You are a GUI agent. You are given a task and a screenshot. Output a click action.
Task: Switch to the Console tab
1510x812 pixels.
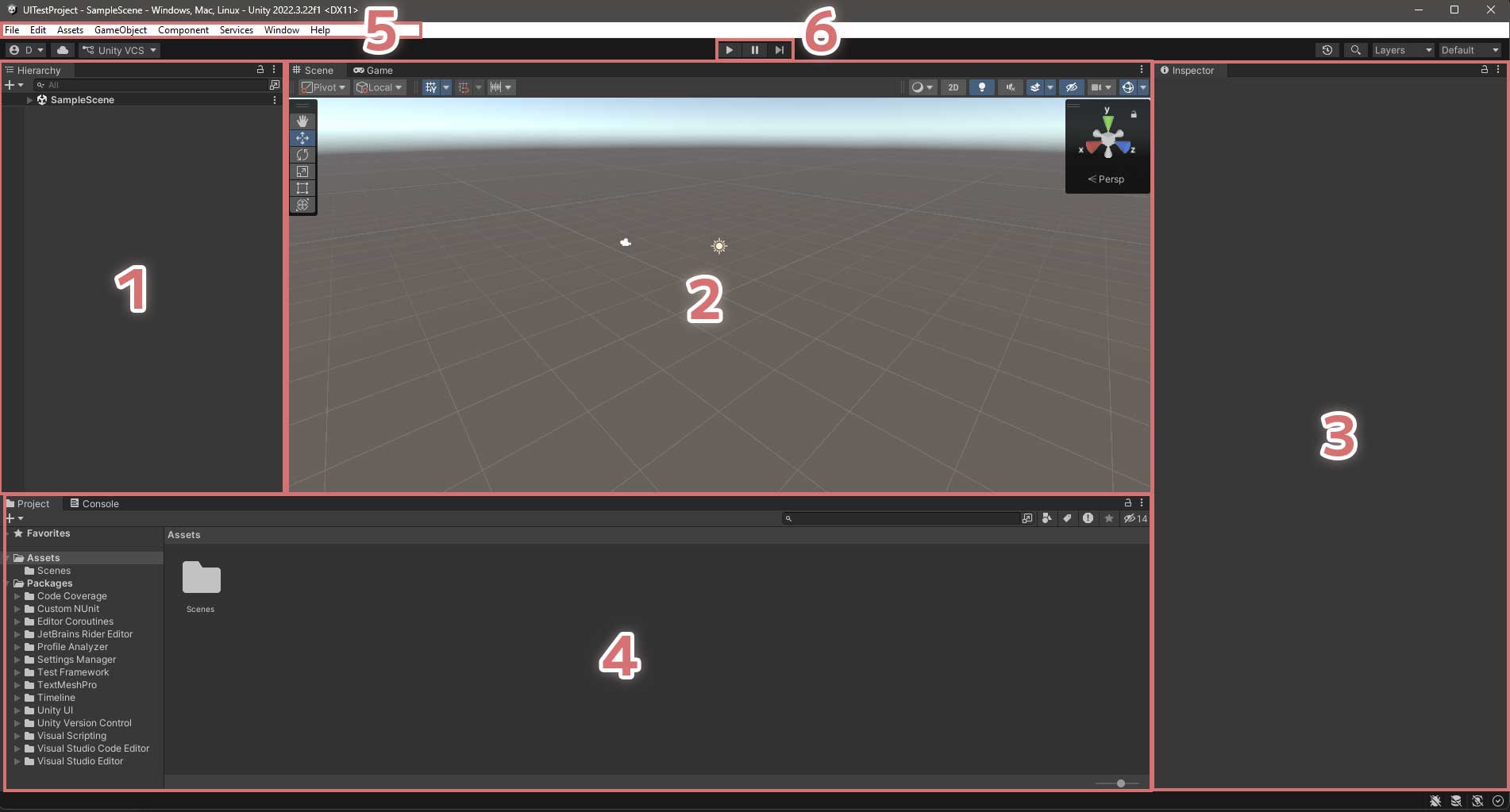coord(94,503)
